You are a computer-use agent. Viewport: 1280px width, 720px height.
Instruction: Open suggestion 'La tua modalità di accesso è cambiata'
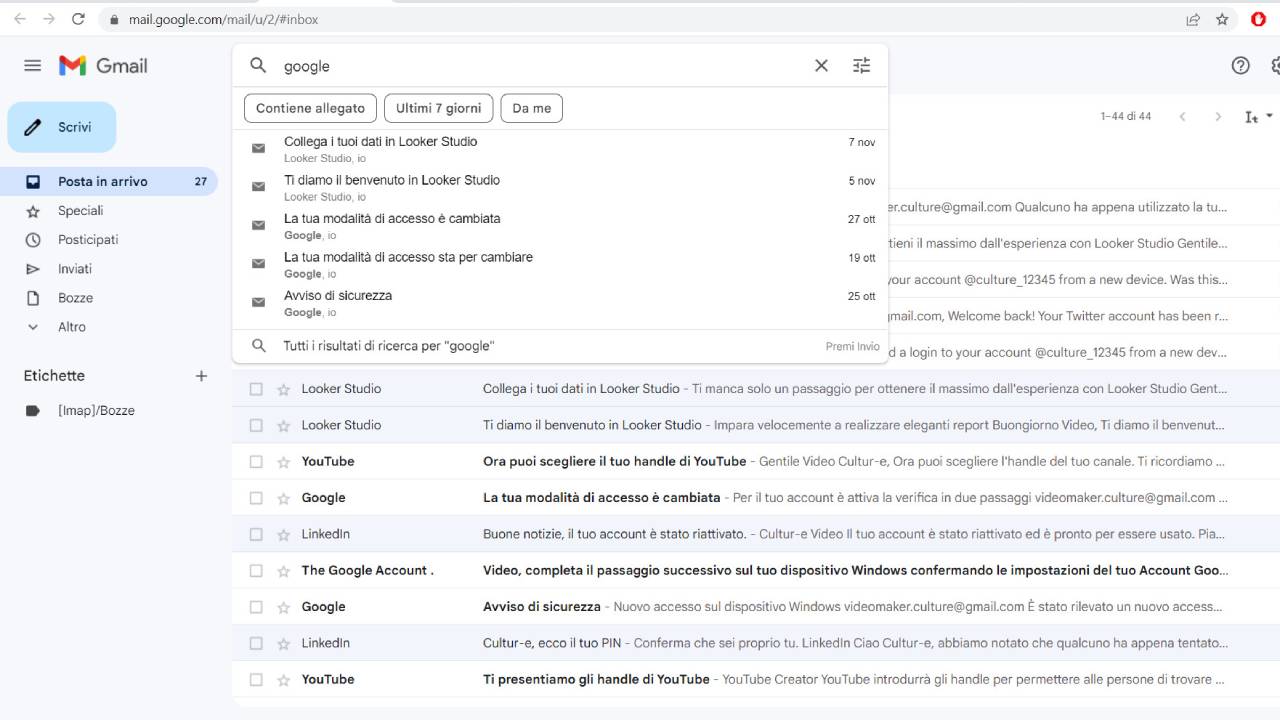560,226
